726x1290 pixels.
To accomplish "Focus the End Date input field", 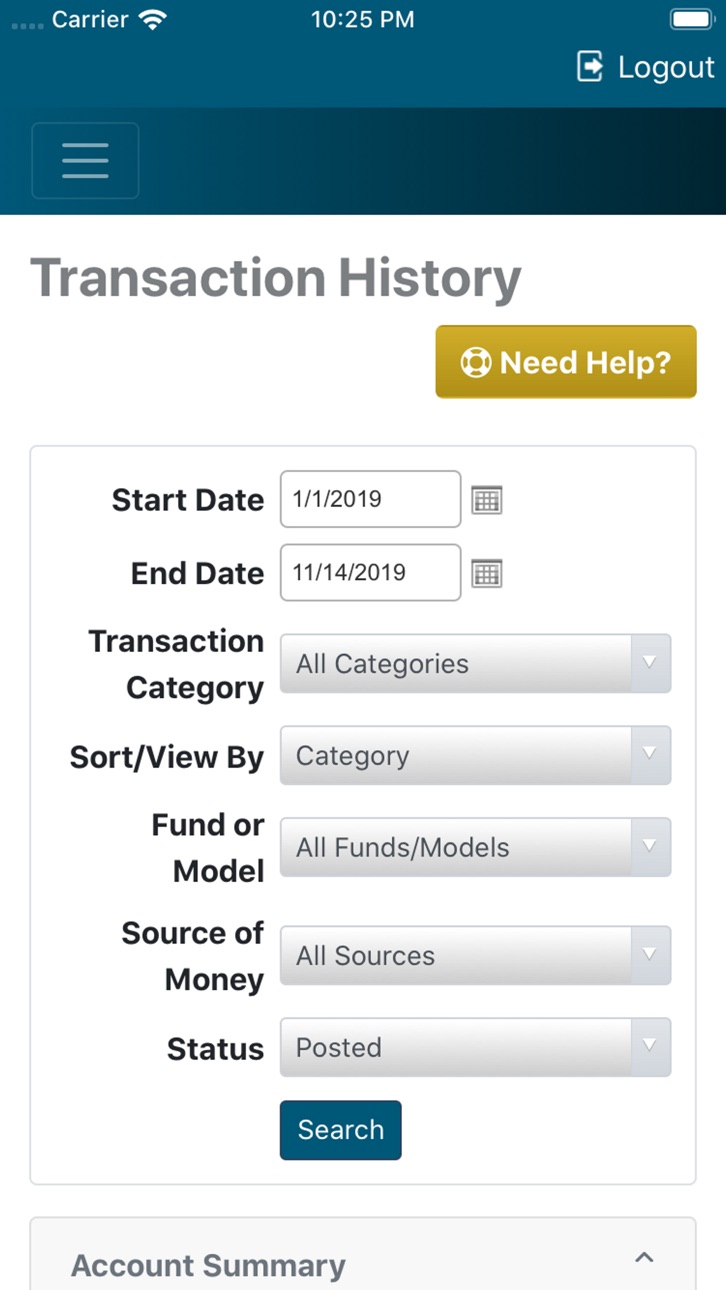I will (x=370, y=572).
